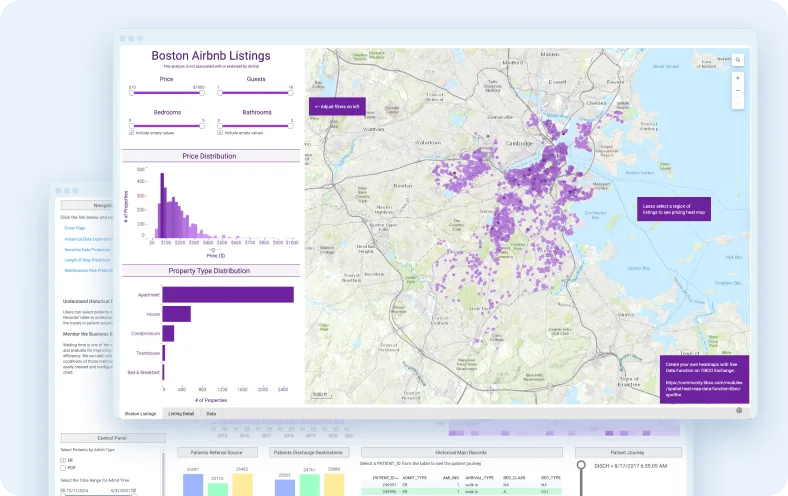Click the Bedrooms slider left handle
Image resolution: width=788 pixels, height=496 pixels.
pos(132,126)
